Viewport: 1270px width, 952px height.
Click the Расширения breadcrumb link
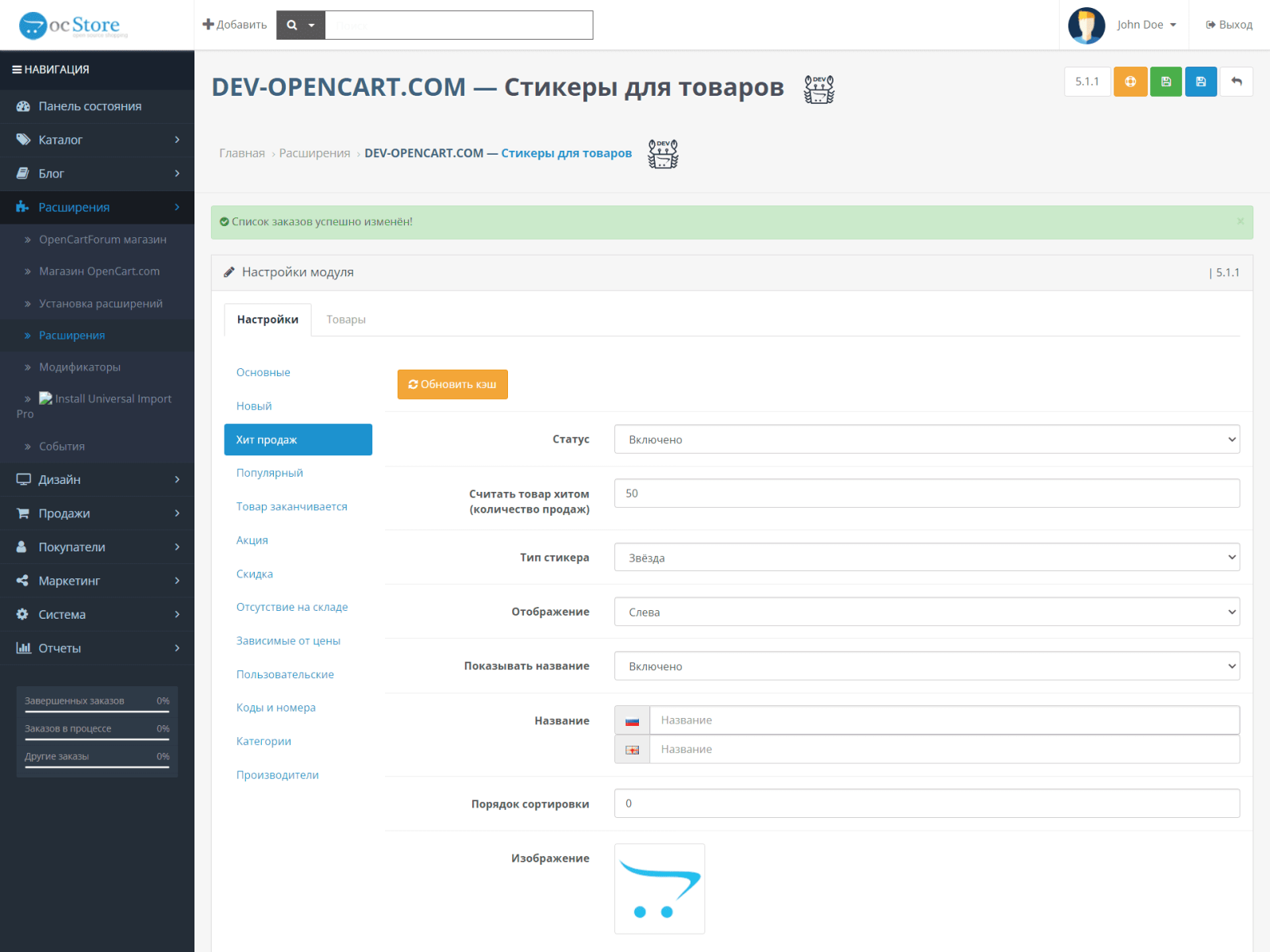[314, 153]
